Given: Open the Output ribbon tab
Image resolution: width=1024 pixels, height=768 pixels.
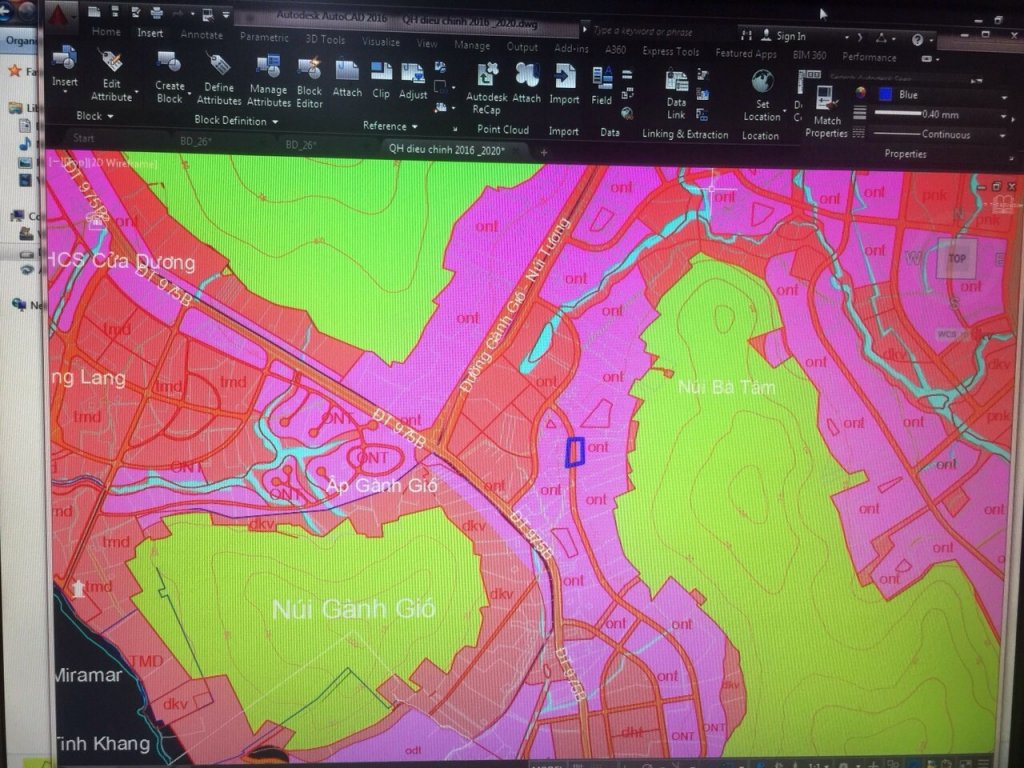Looking at the screenshot, I should pyautogui.click(x=522, y=47).
